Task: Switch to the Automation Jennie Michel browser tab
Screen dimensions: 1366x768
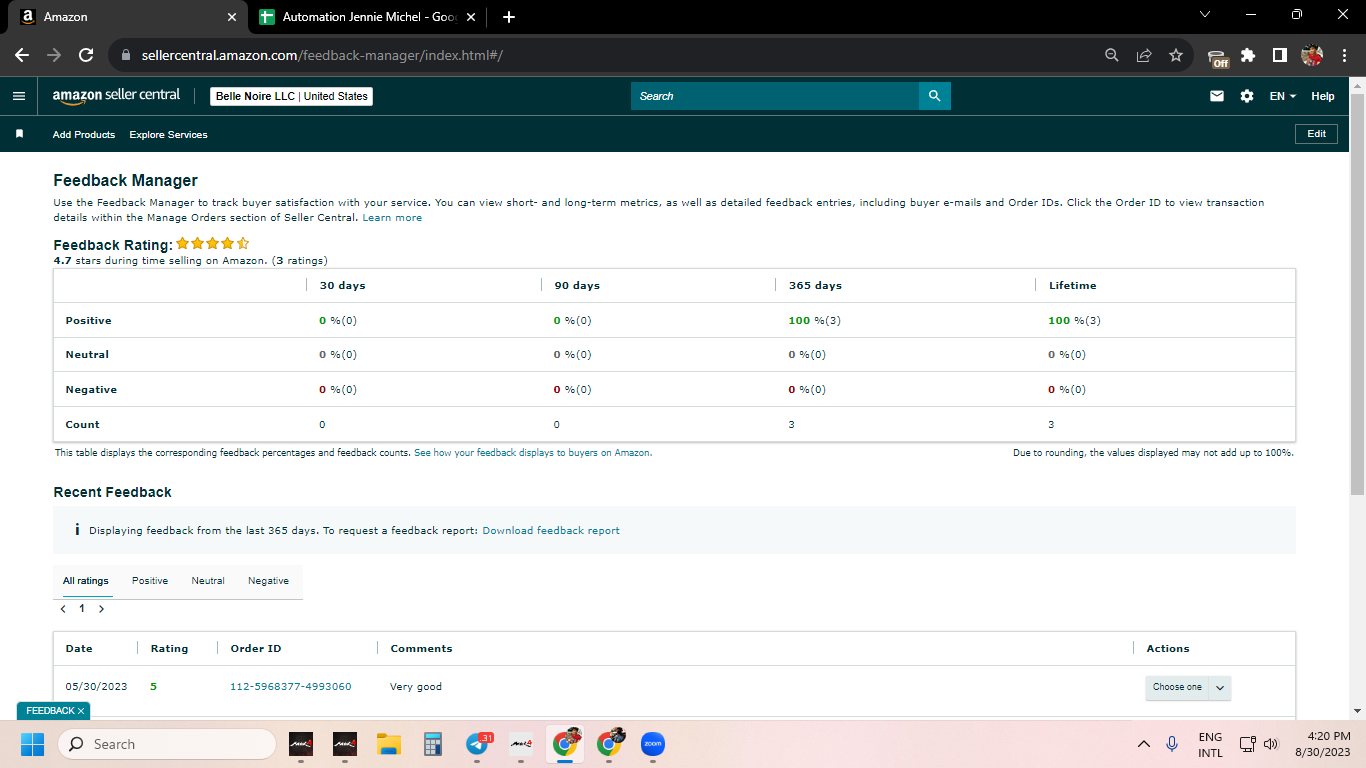Action: [x=366, y=17]
